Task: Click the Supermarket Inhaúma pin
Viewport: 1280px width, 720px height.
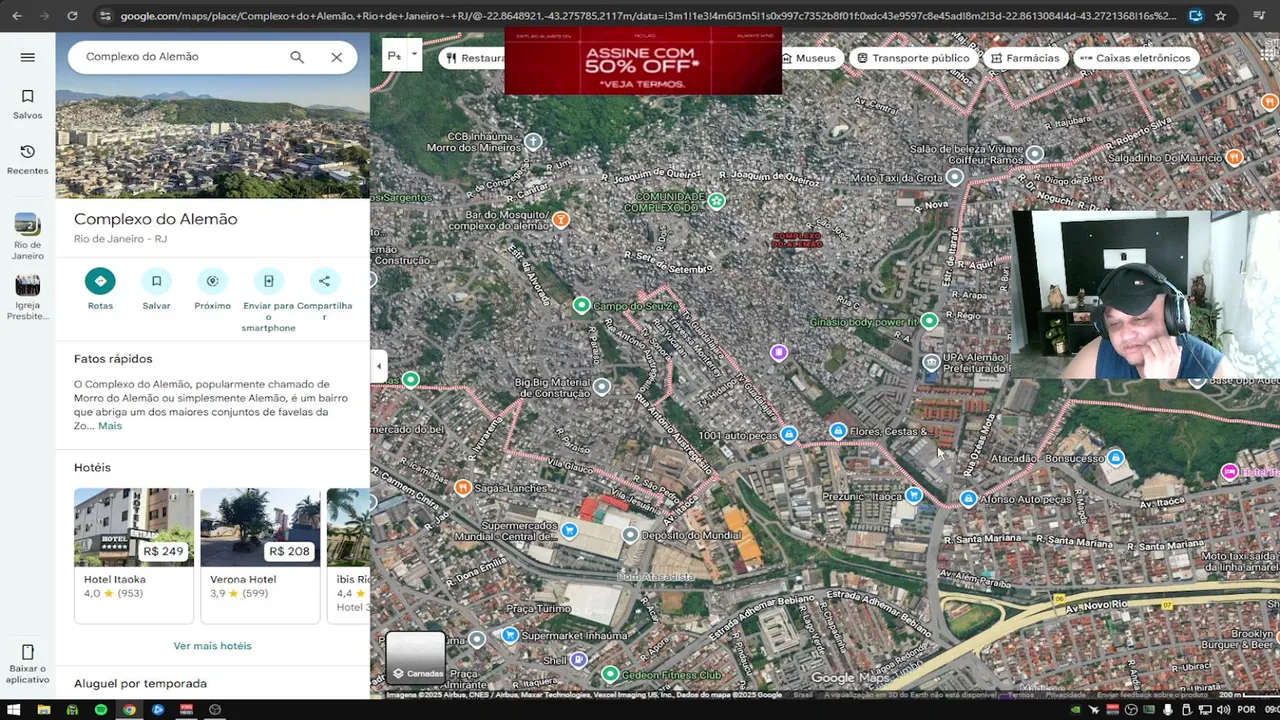Action: click(510, 635)
